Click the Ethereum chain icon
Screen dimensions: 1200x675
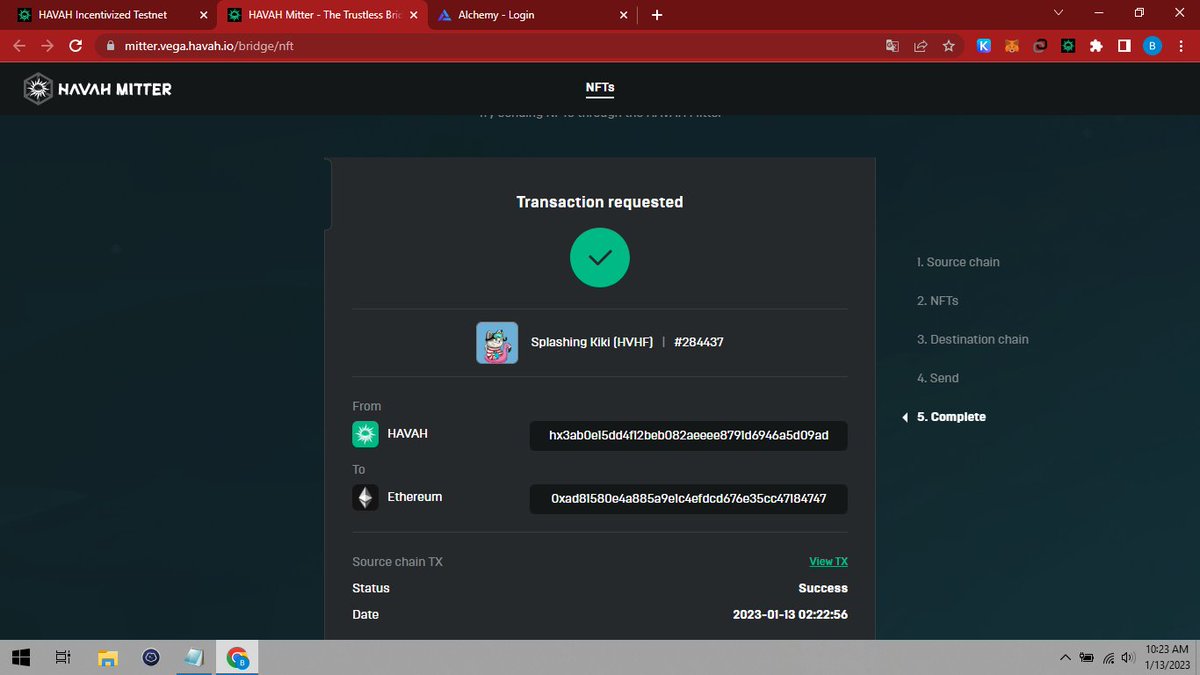click(x=366, y=497)
